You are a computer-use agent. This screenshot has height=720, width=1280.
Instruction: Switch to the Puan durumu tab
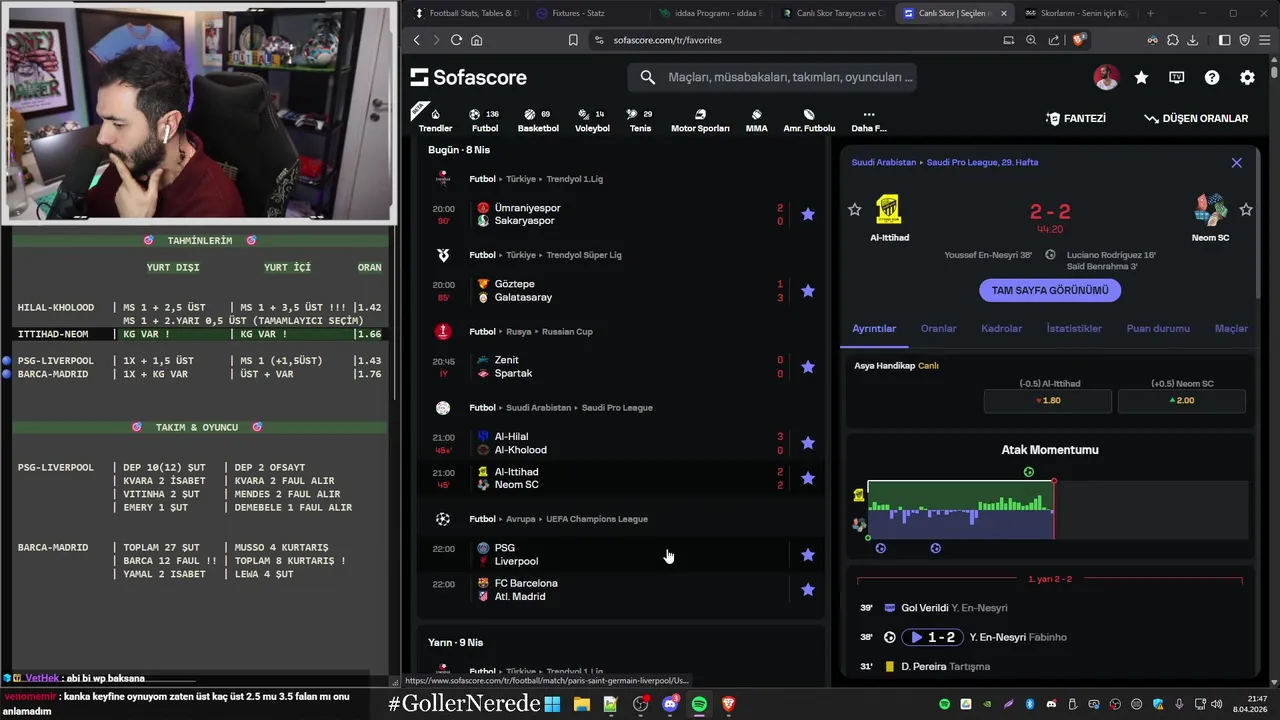click(1158, 329)
